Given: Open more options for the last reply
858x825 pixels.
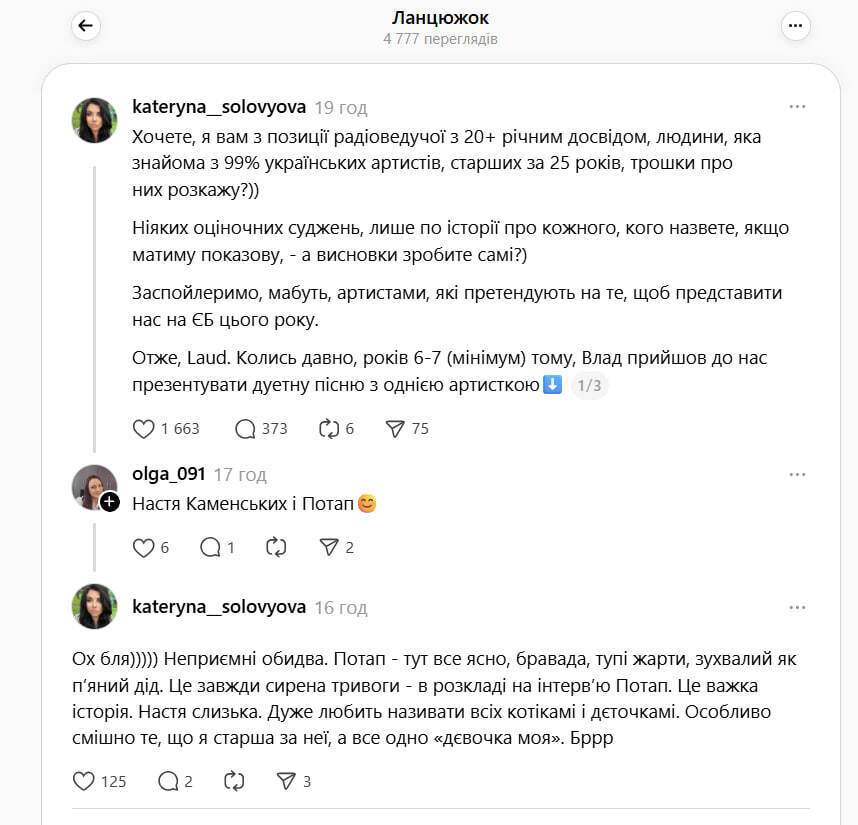Looking at the screenshot, I should [x=797, y=607].
